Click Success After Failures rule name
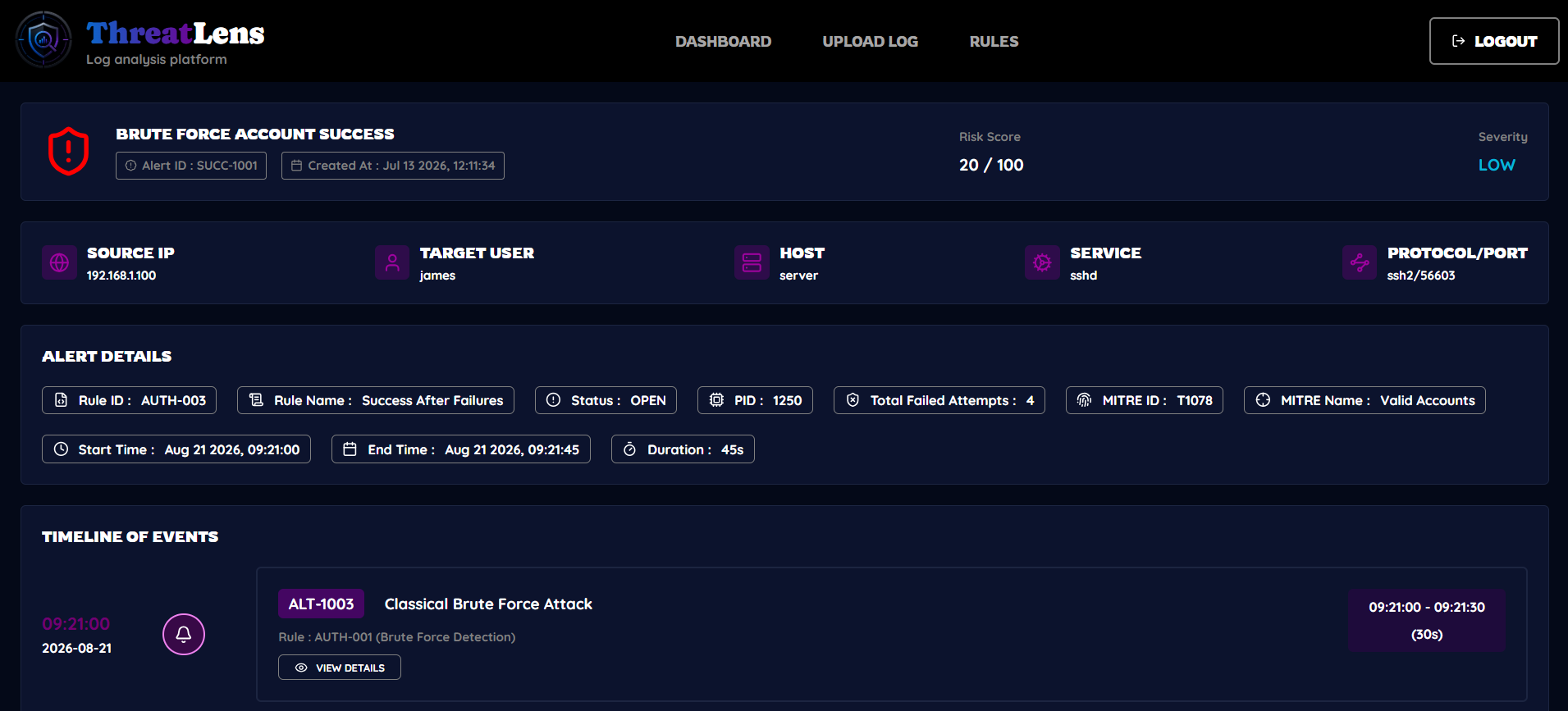Image resolution: width=1568 pixels, height=711 pixels. tap(432, 400)
